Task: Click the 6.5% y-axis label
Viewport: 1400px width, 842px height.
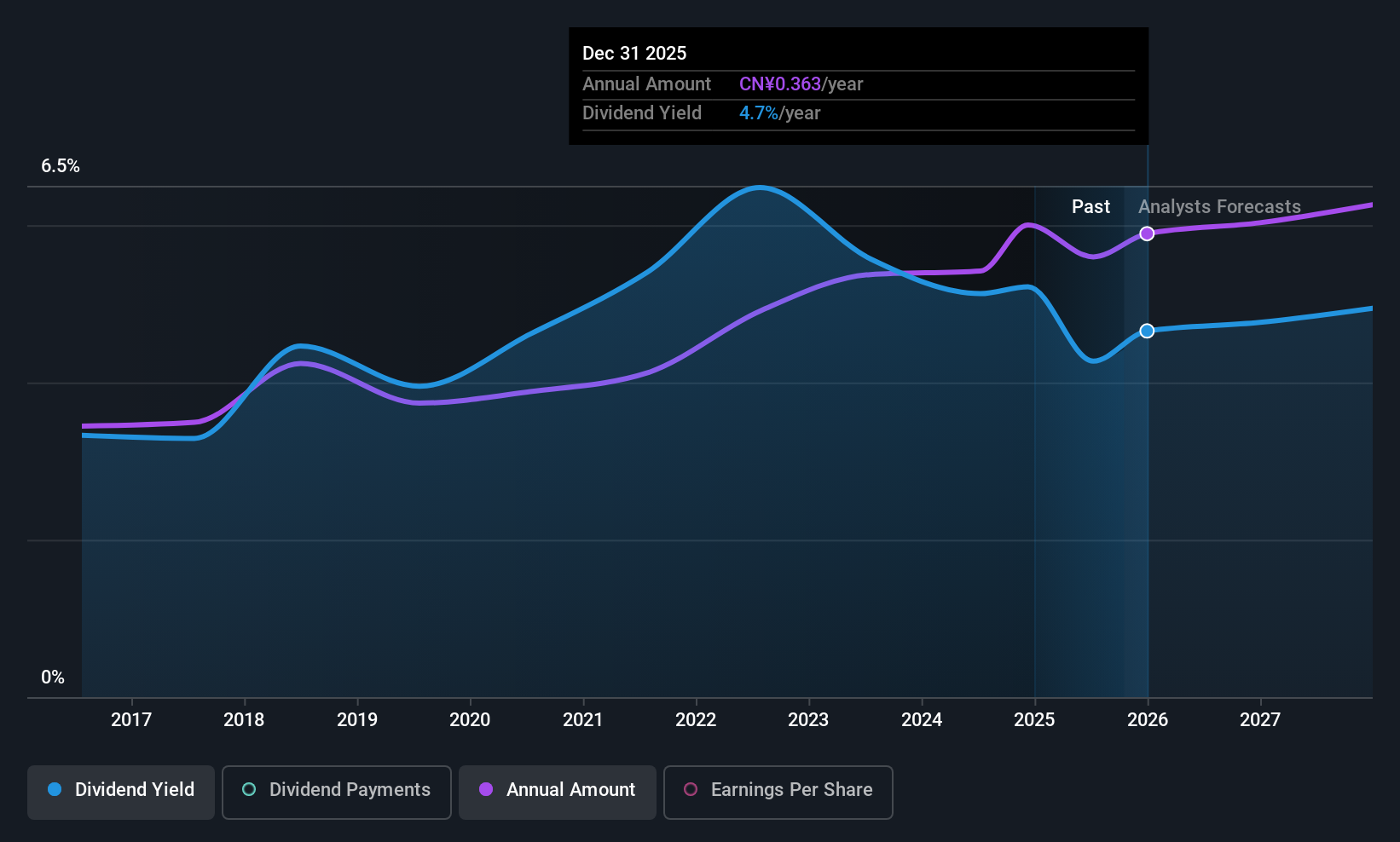Action: tap(61, 166)
